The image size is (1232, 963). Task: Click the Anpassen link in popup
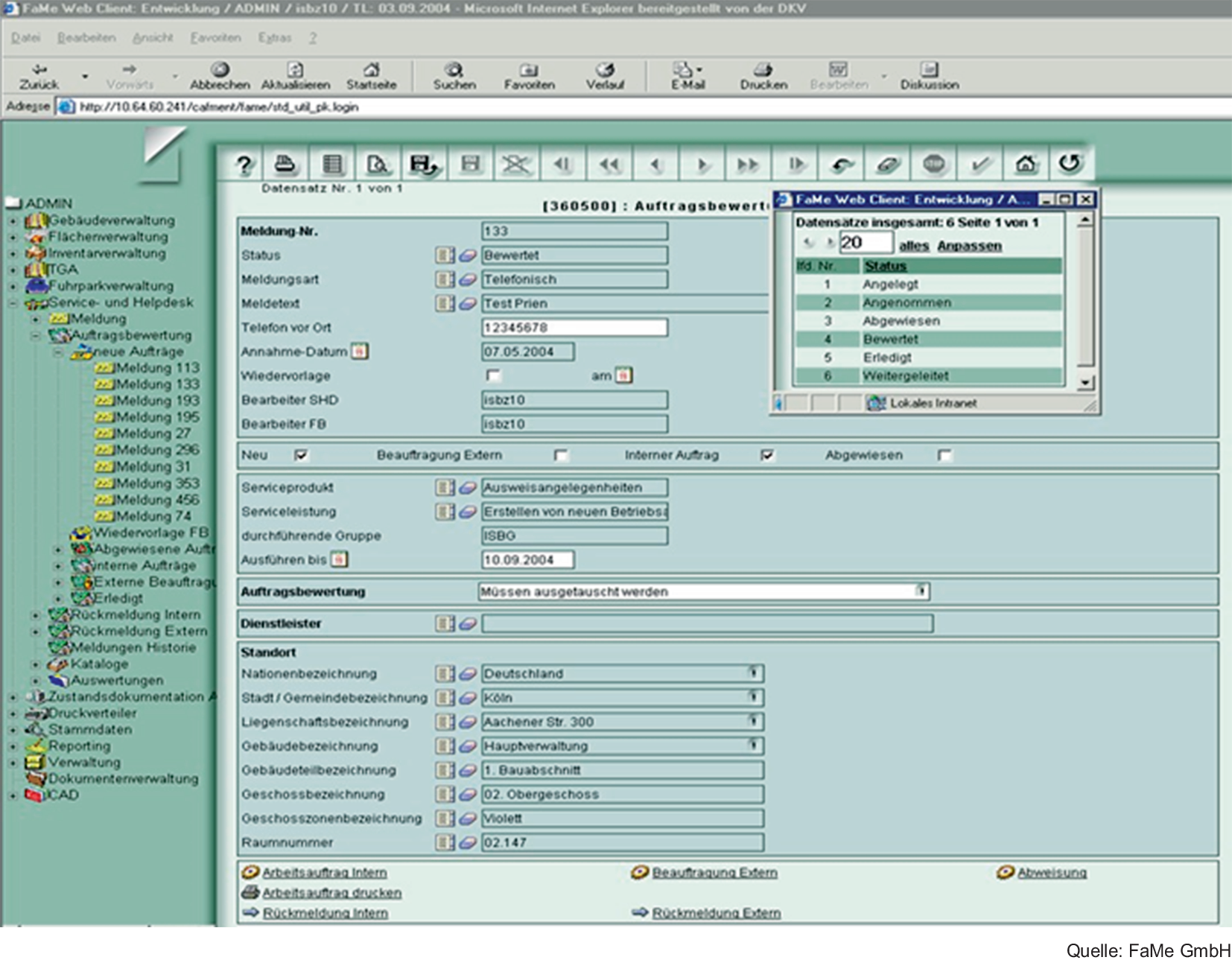[x=969, y=245]
